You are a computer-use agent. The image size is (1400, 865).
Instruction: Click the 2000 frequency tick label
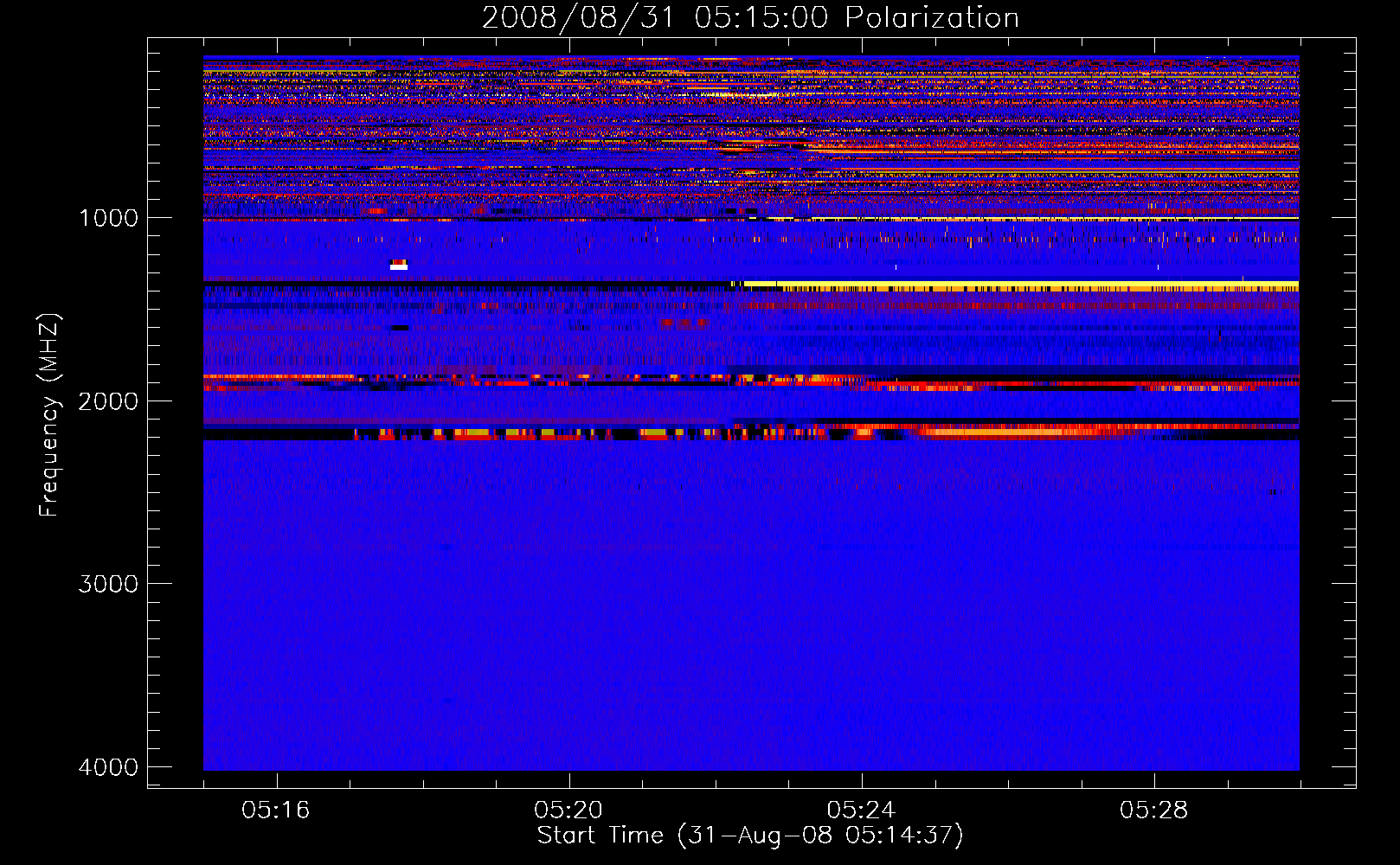coord(109,401)
